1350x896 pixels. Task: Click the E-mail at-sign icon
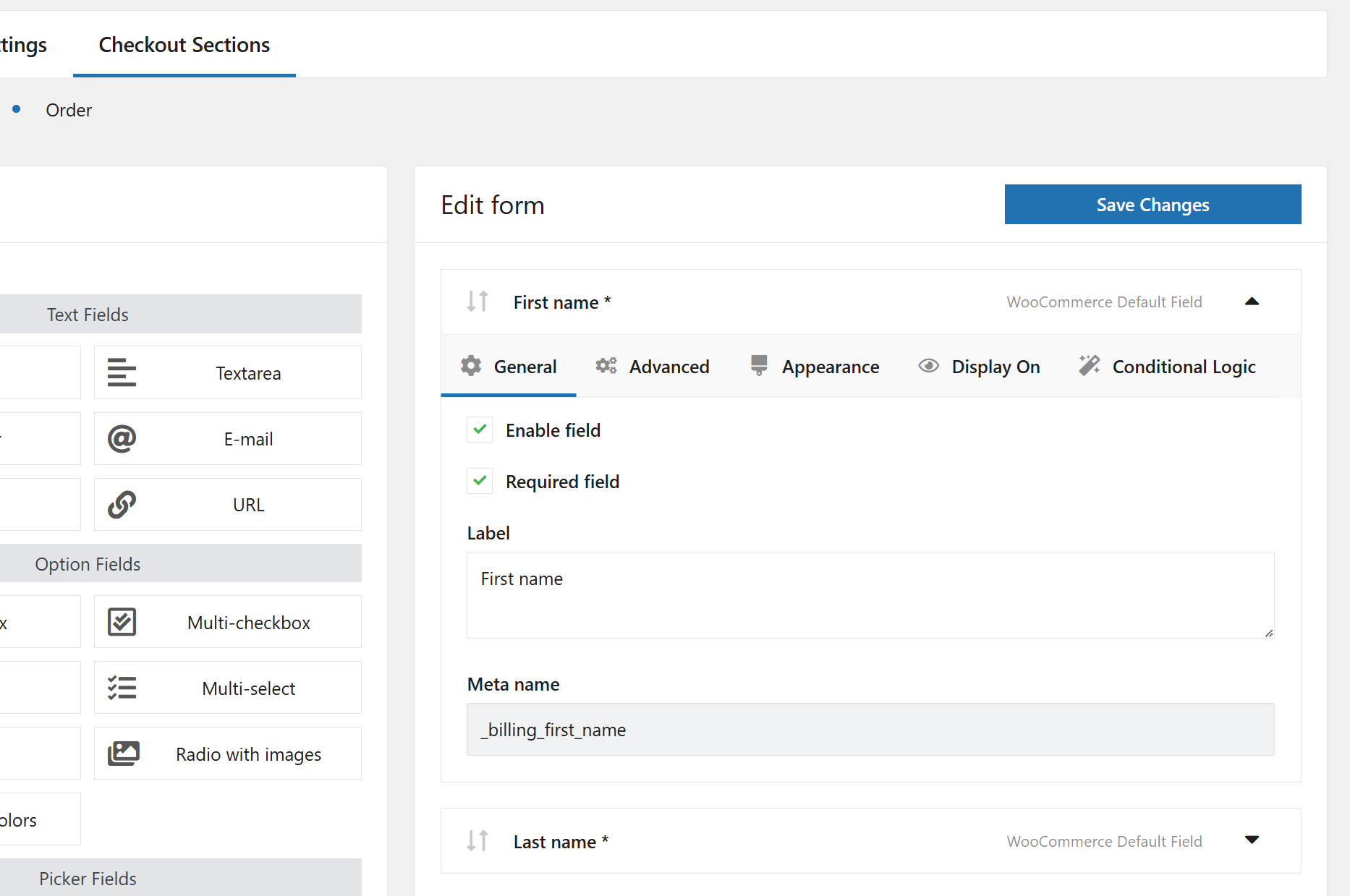coord(122,439)
